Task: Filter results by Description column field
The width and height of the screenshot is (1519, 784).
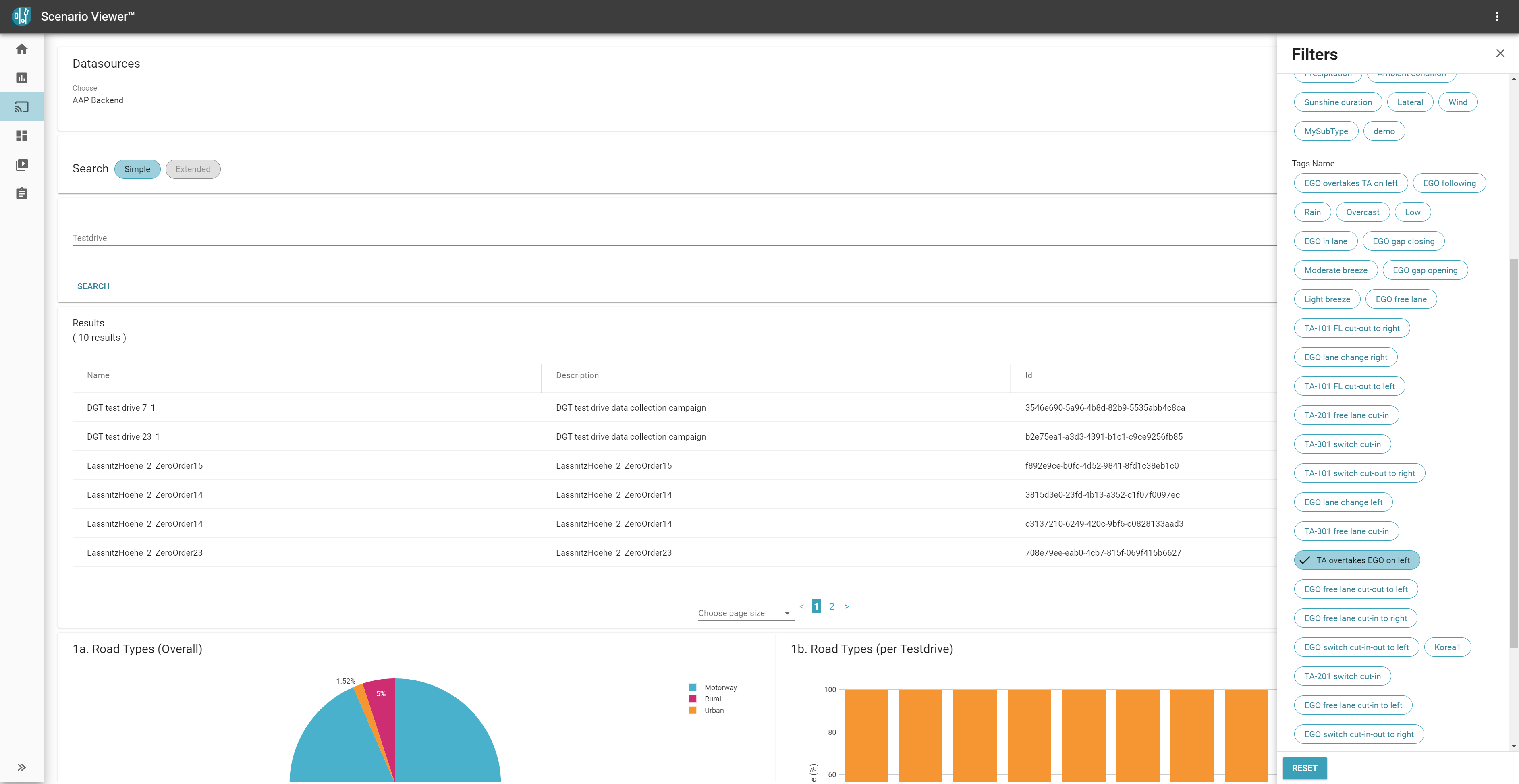Action: [x=604, y=375]
